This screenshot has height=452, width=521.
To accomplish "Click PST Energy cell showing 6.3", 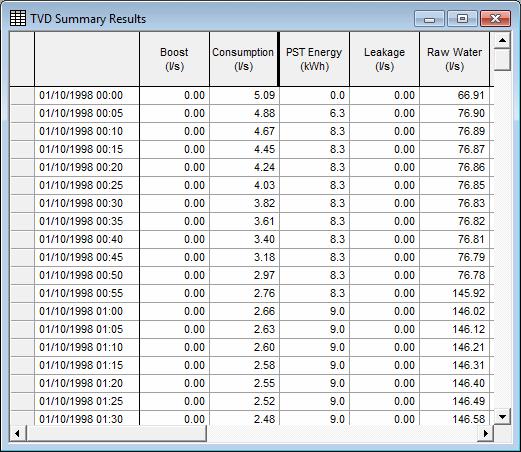I will (x=314, y=113).
